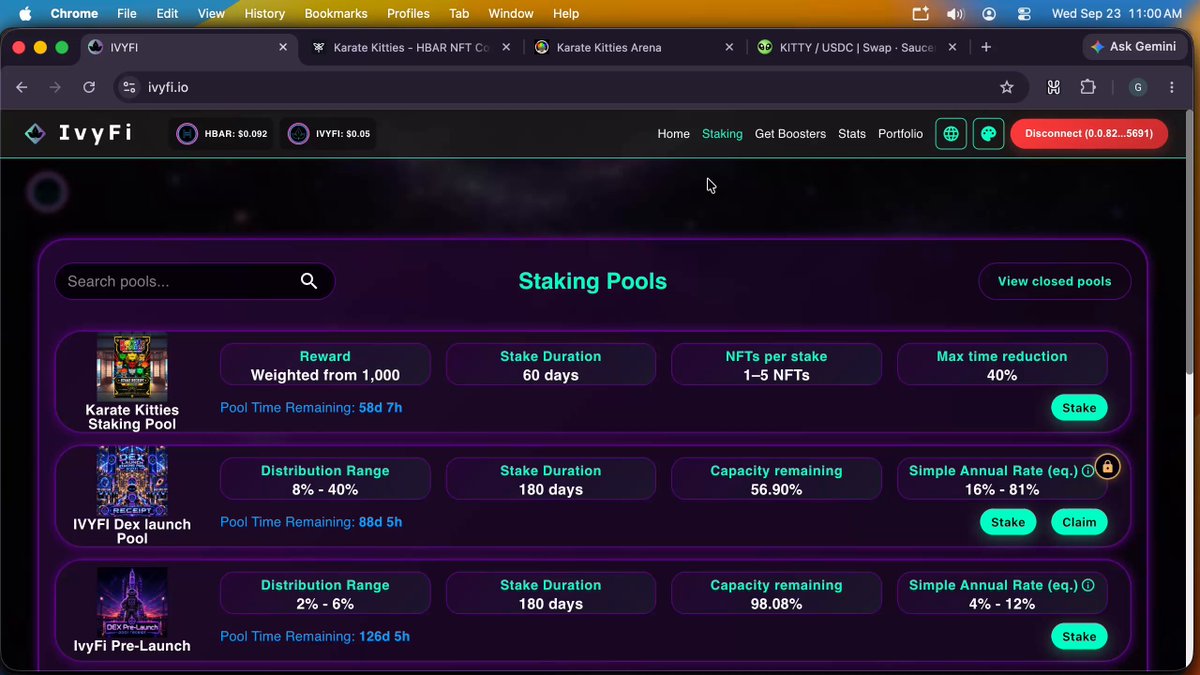1200x675 pixels.
Task: Stake in the Karate Kitties Staking Pool
Action: pos(1079,408)
